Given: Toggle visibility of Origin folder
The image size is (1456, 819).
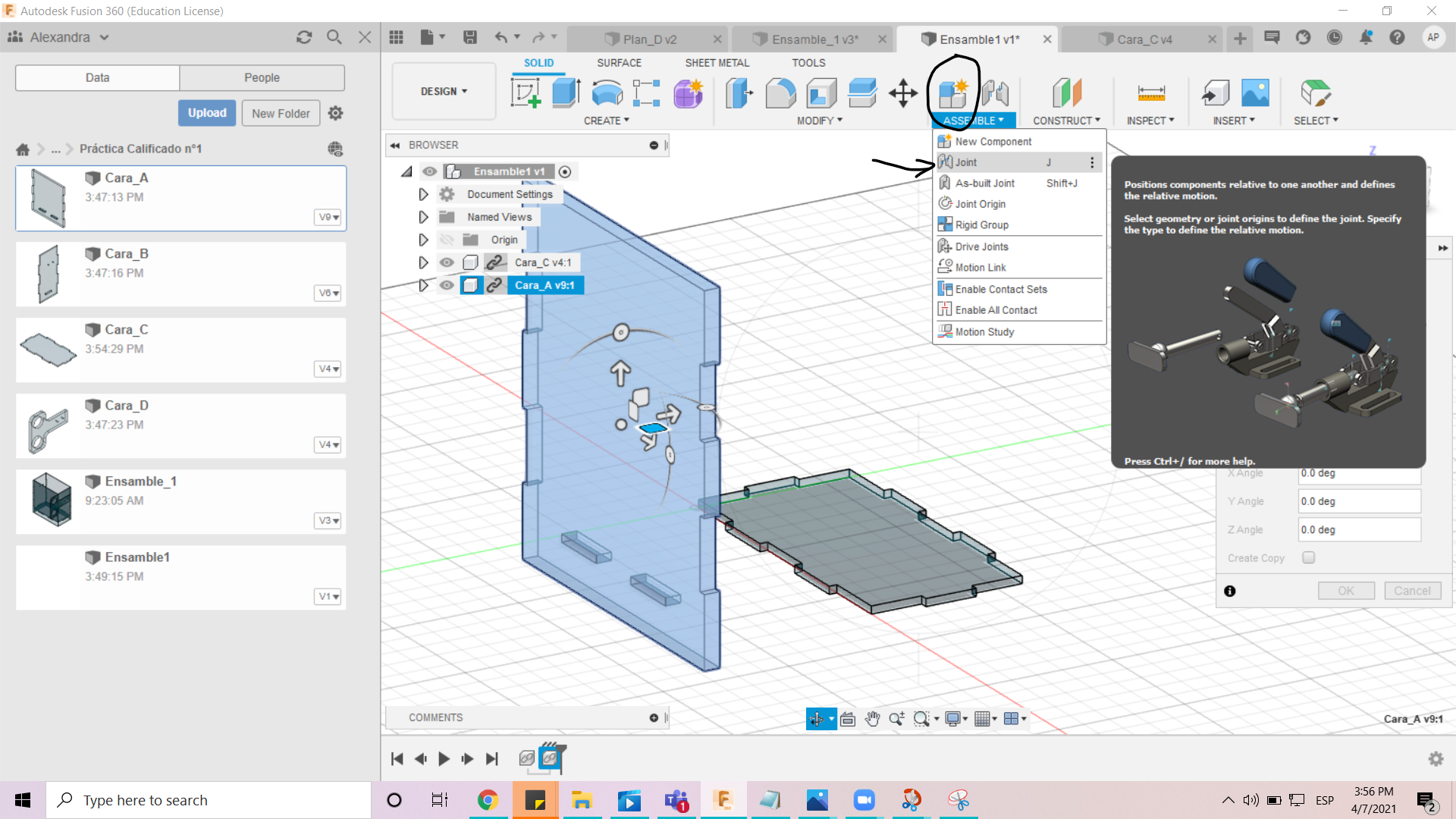Looking at the screenshot, I should coord(447,240).
